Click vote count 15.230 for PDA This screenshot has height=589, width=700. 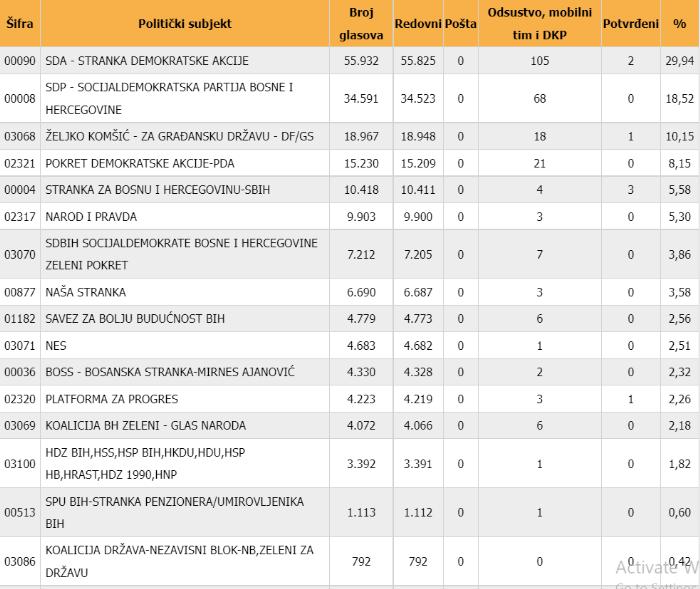tap(361, 163)
